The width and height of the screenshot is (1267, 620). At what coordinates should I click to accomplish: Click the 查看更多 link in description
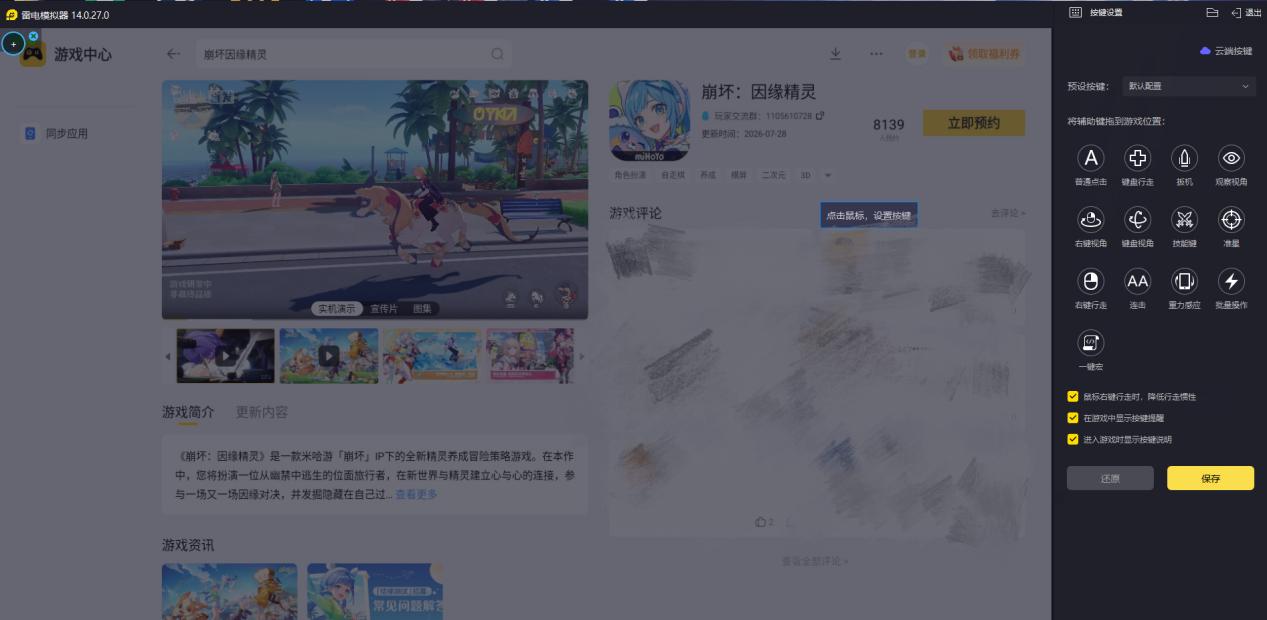[x=416, y=494]
